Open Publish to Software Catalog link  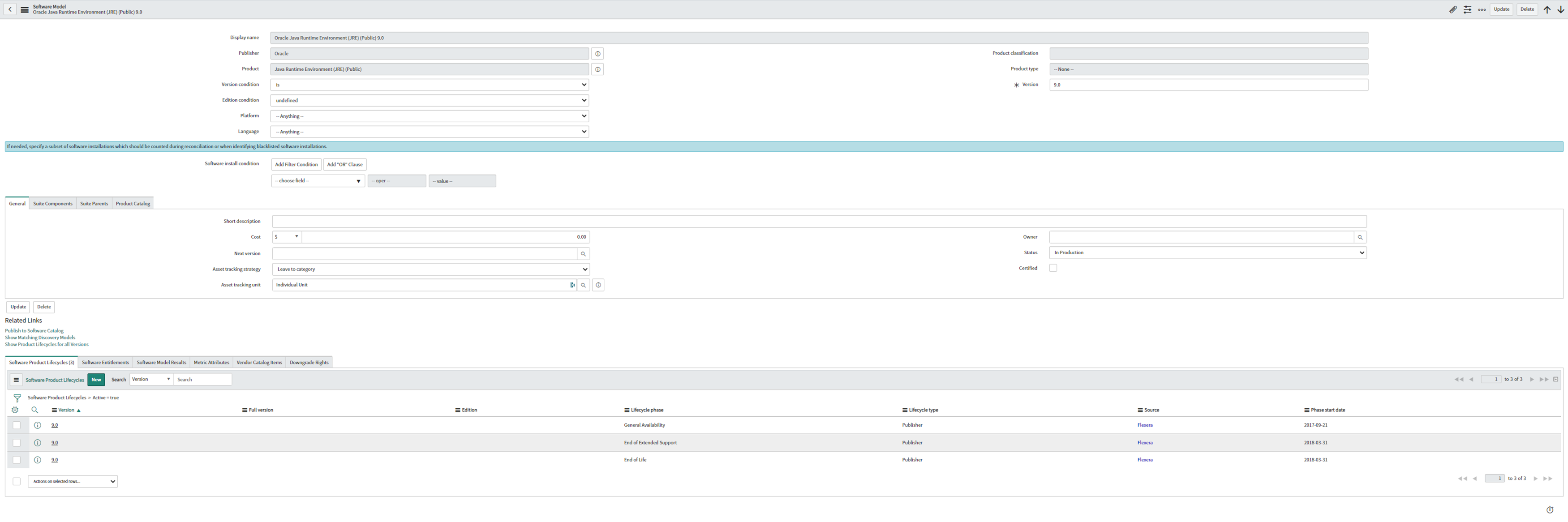click(x=34, y=331)
